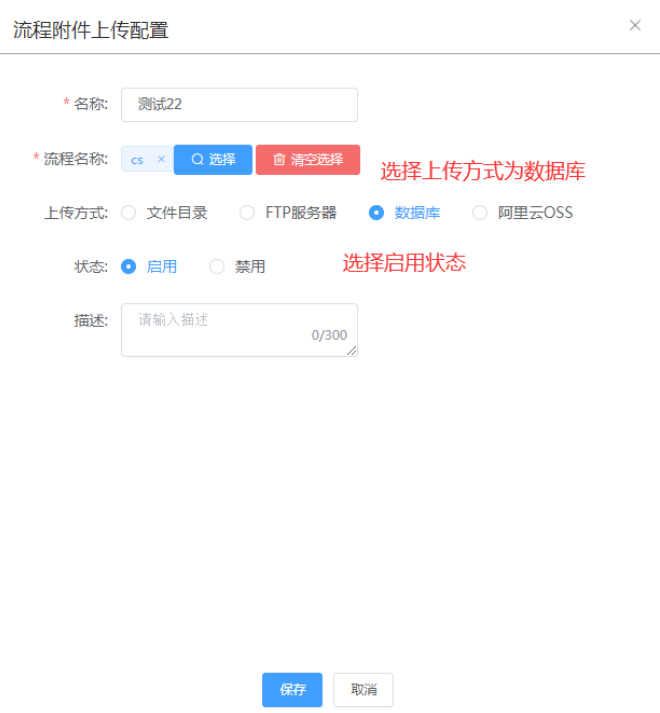Select the FTP服务器 upload method radio
The height and width of the screenshot is (713, 660).
point(247,213)
